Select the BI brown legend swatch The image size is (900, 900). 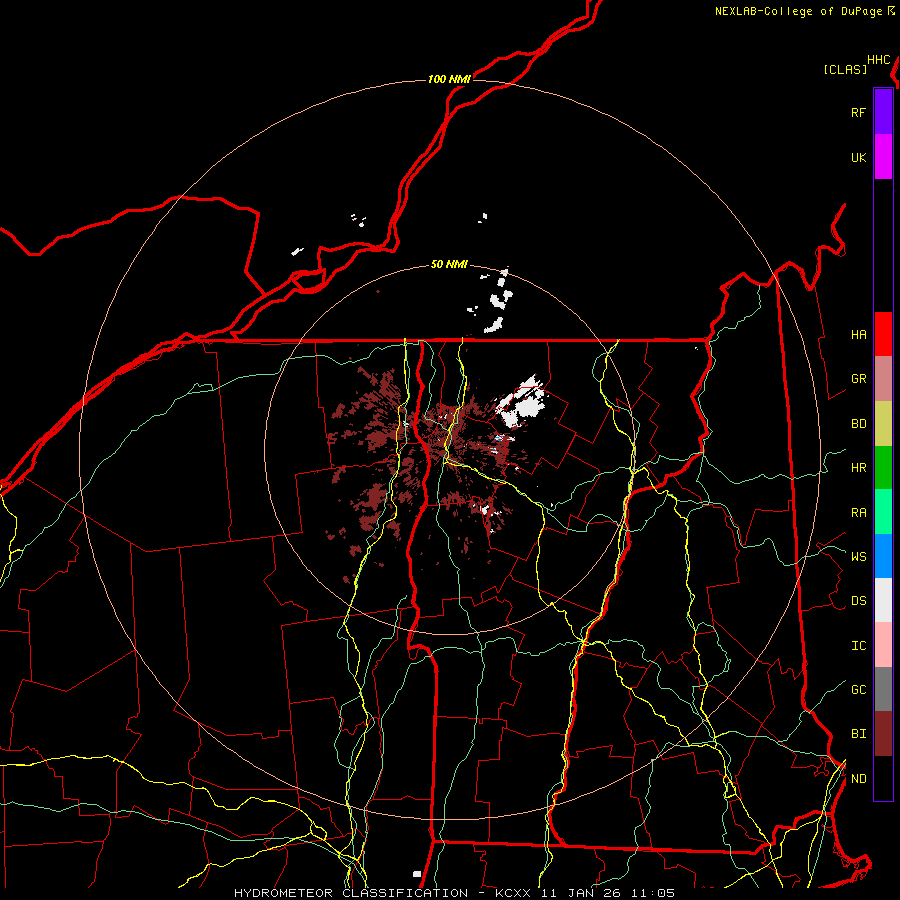883,734
